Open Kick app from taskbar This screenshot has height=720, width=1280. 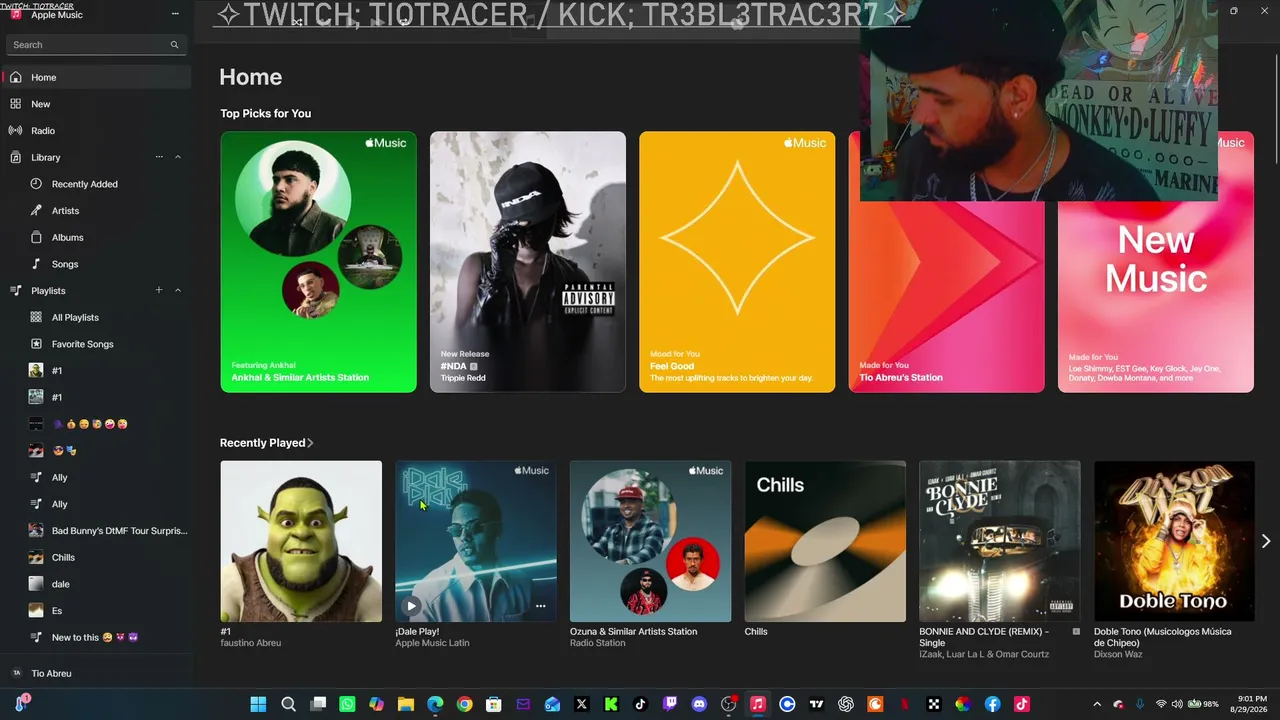tap(611, 704)
